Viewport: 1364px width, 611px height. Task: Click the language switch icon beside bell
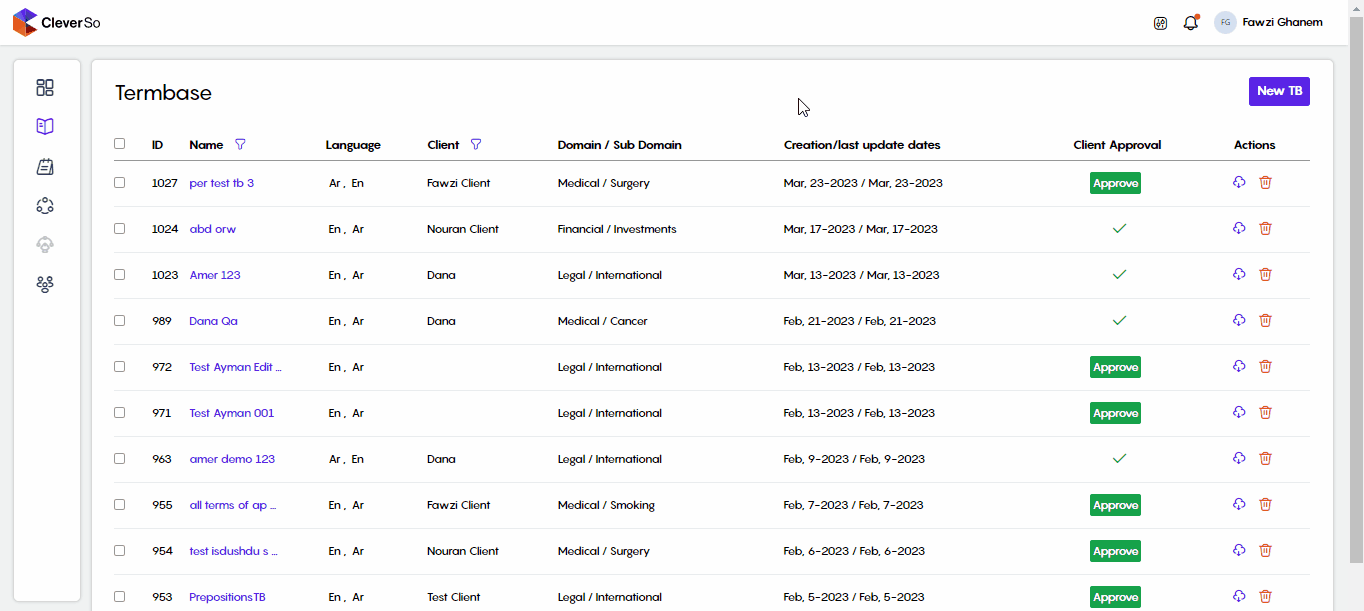(x=1160, y=23)
